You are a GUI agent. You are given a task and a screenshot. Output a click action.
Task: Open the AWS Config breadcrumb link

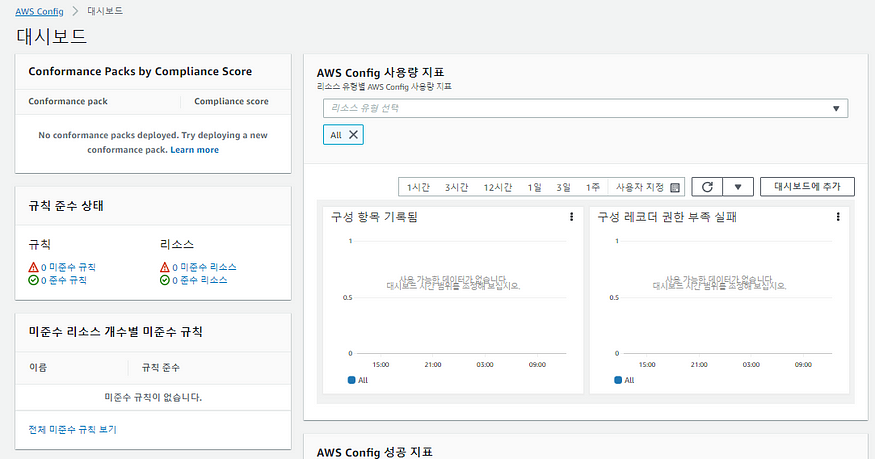pyautogui.click(x=39, y=11)
